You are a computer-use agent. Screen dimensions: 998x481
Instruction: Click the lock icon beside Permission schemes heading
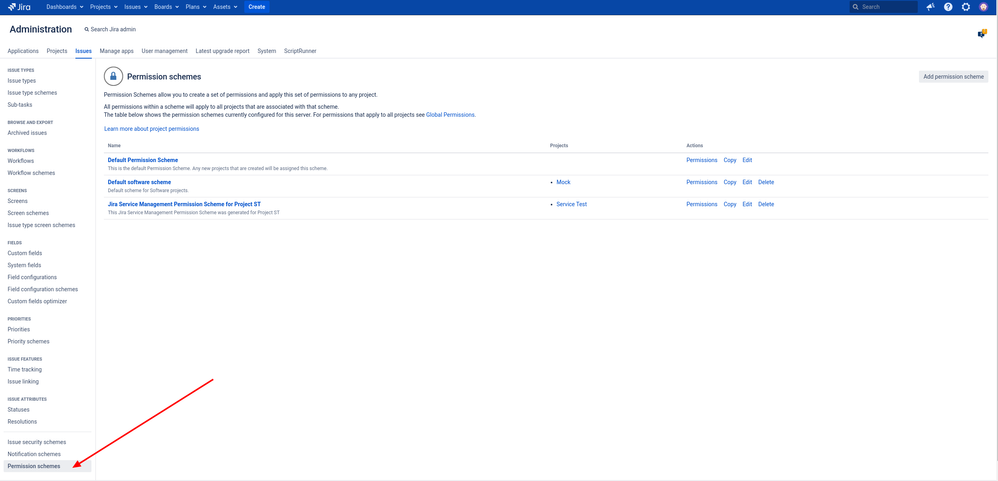[x=113, y=76]
